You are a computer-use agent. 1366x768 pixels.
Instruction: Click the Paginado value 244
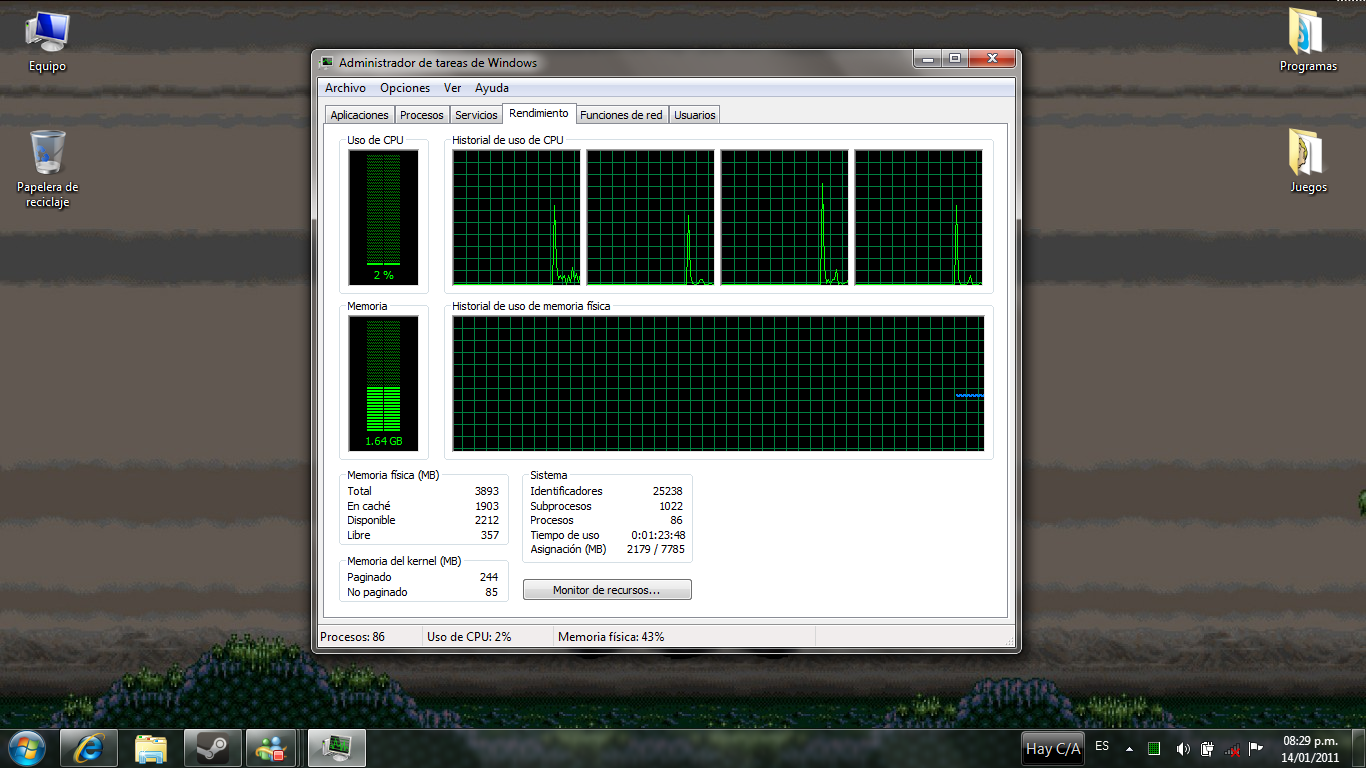(x=489, y=577)
